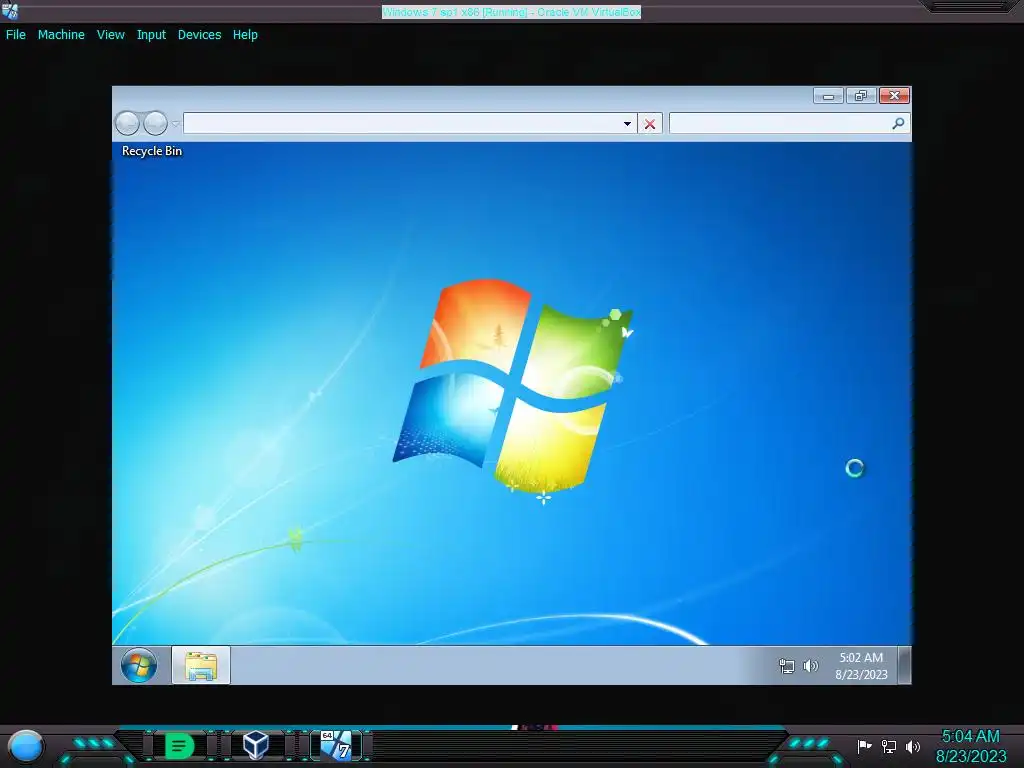Viewport: 1024px width, 768px height.
Task: Click guest network tray icon
Action: tap(787, 666)
